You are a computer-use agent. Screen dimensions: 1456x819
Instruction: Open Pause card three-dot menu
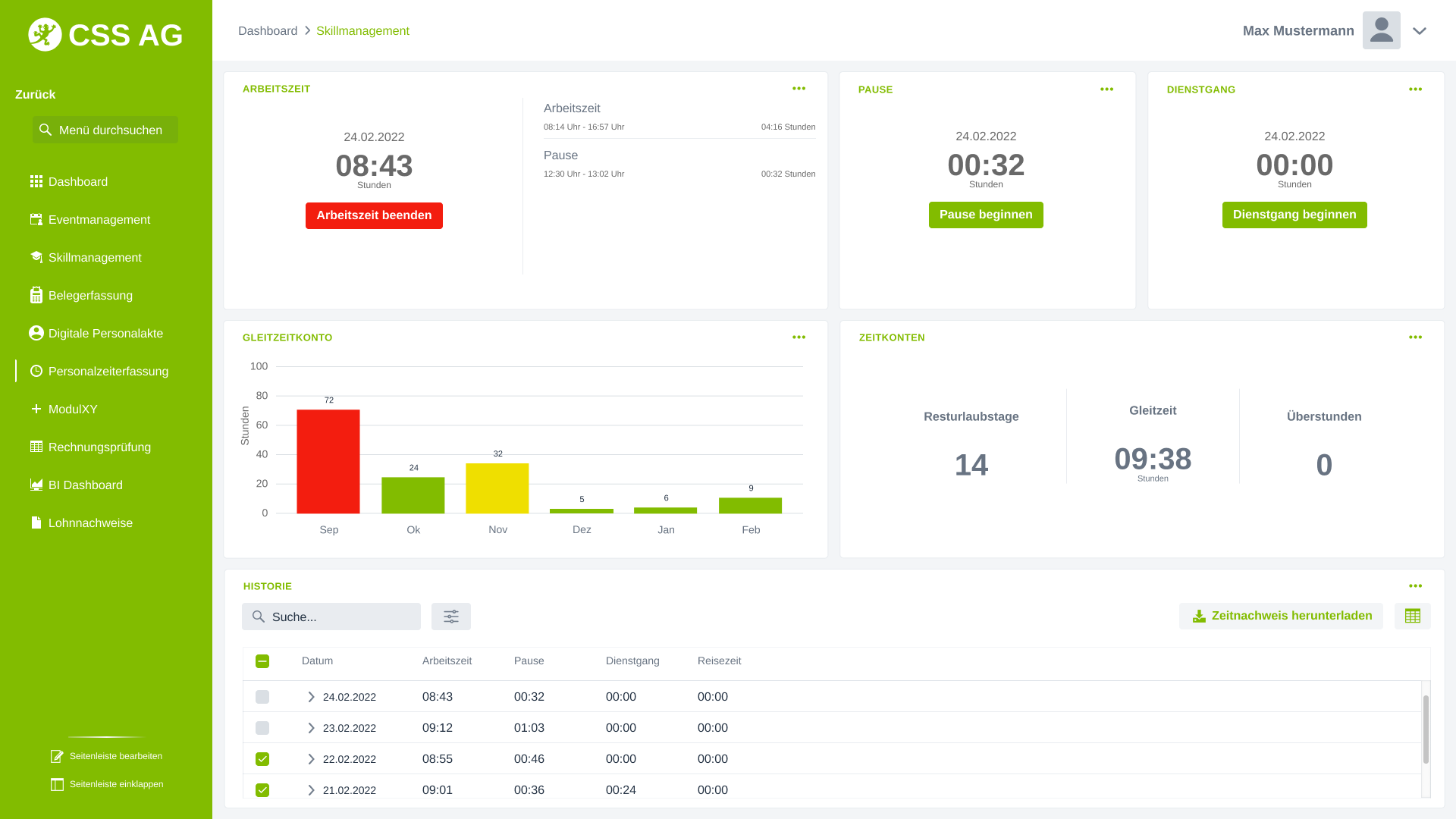(x=1106, y=89)
